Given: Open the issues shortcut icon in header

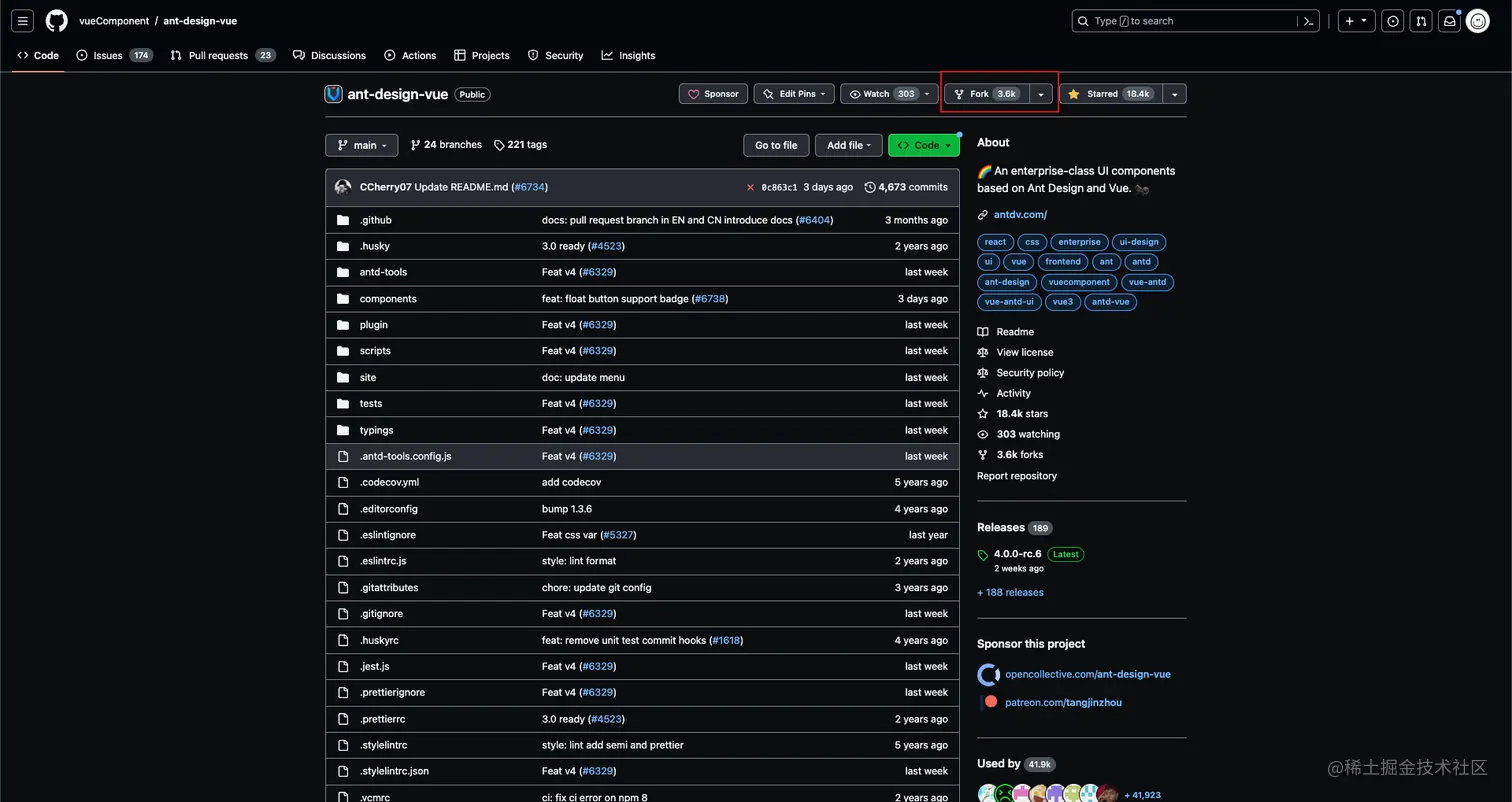Looking at the screenshot, I should (1393, 21).
